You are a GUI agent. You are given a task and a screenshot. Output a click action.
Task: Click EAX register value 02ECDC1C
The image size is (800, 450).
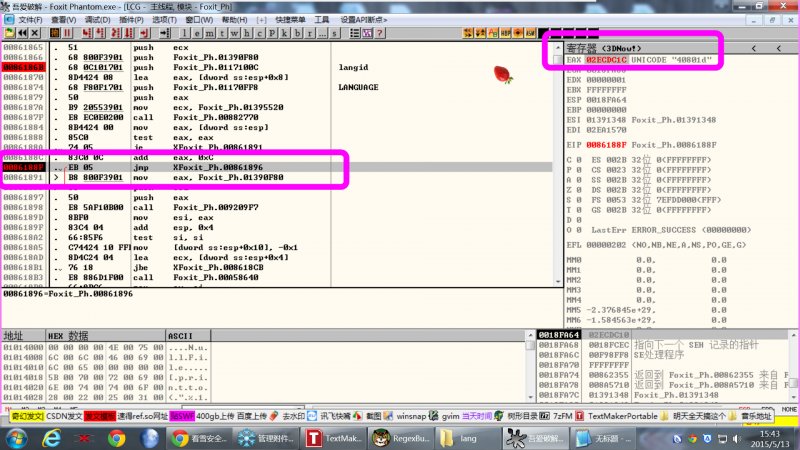pos(606,60)
